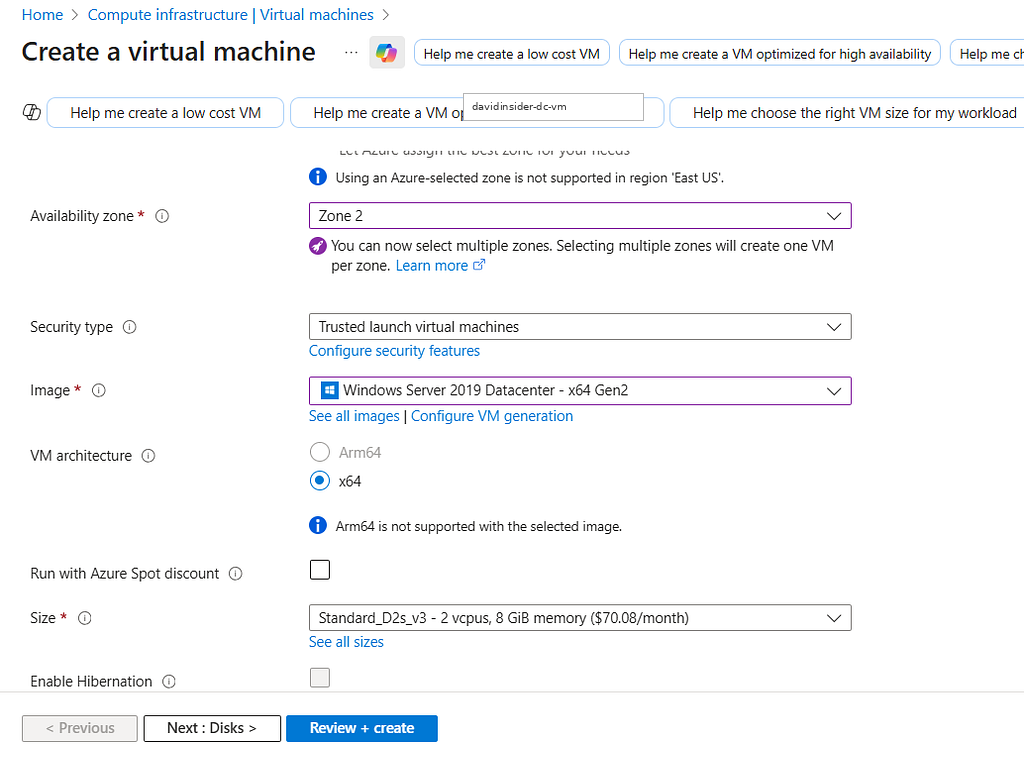The height and width of the screenshot is (761, 1024).
Task: Click the info icon next to Security type
Action: click(130, 327)
